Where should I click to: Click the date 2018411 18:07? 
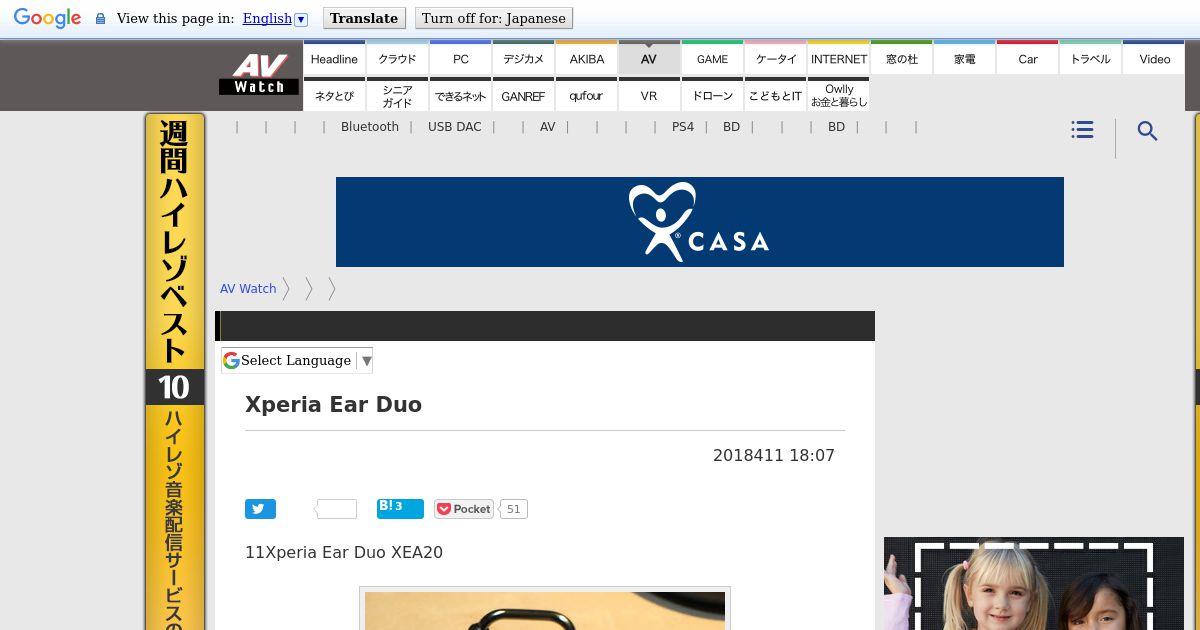coord(774,455)
